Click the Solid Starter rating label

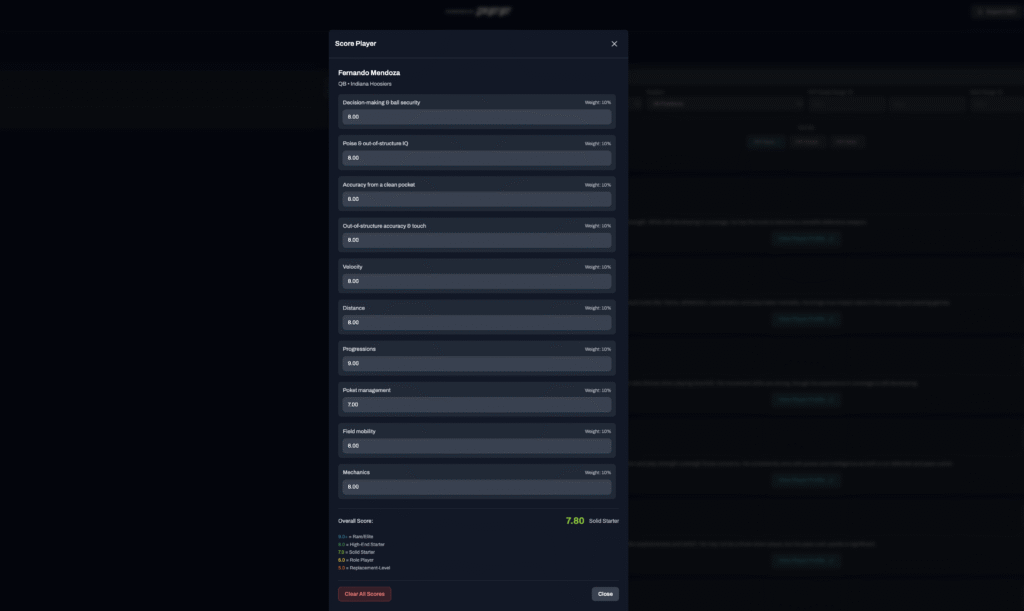[x=605, y=521]
